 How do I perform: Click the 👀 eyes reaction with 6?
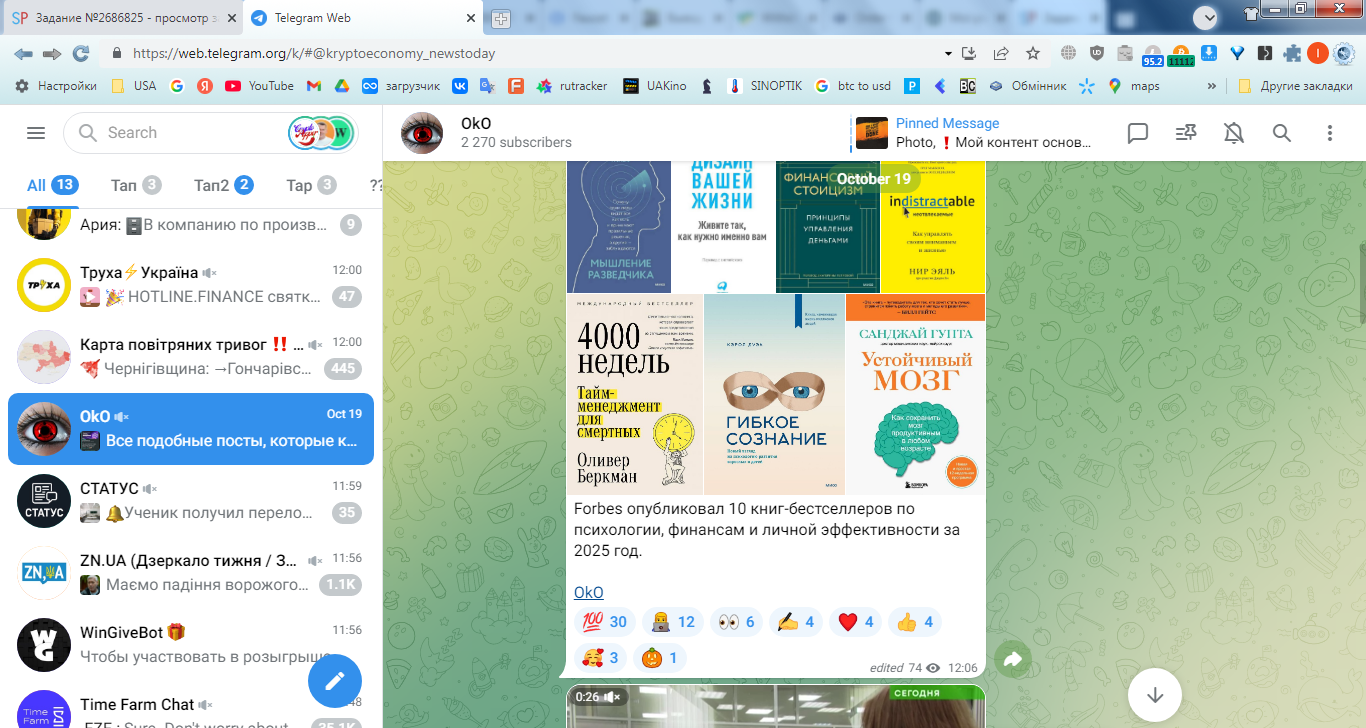click(x=736, y=622)
